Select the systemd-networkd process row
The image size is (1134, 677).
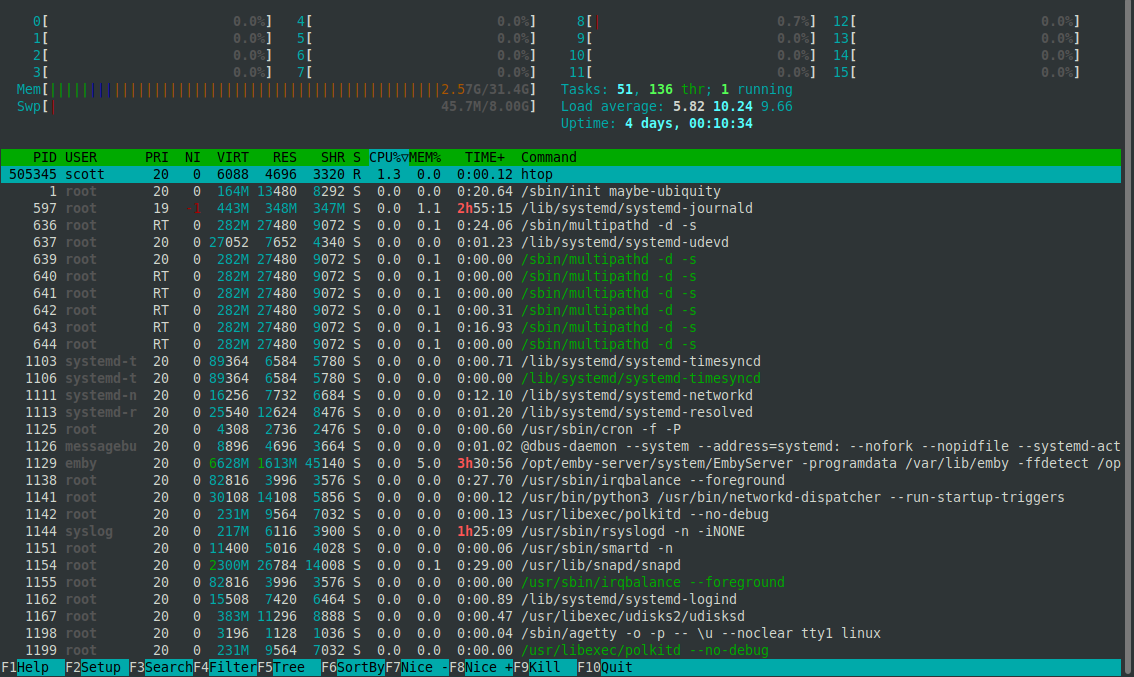tap(560, 395)
